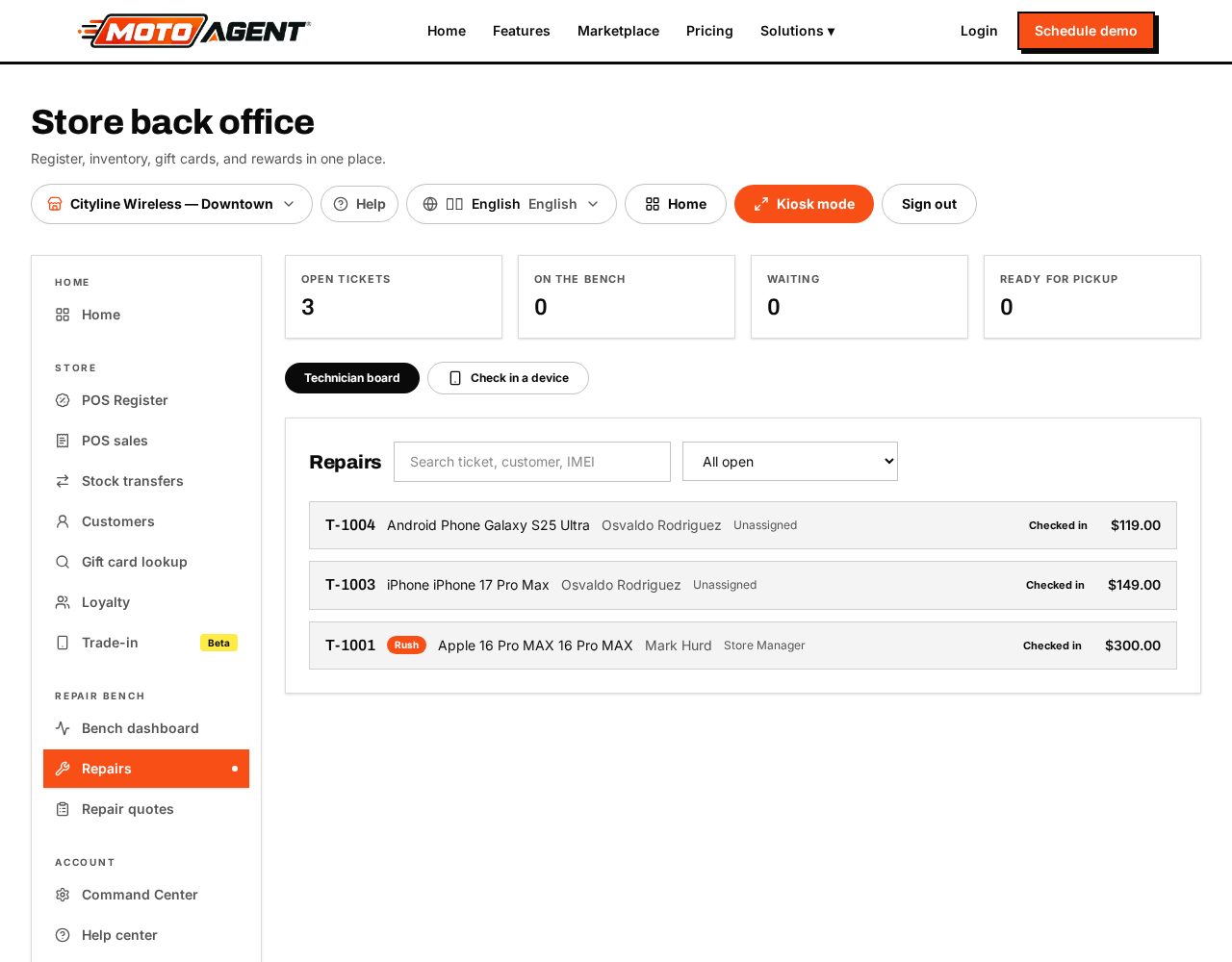Viewport: 1232px width, 962px height.
Task: Click the $149.00 price on T-1003
Action: coord(1134,585)
